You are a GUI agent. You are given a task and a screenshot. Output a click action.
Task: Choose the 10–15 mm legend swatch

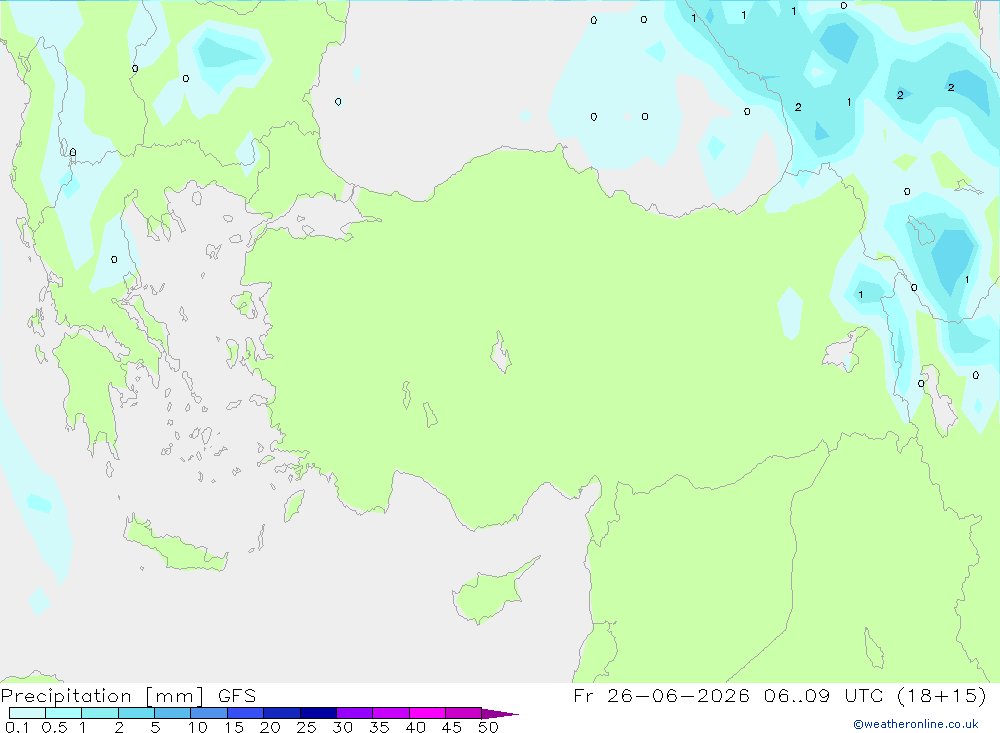pos(209,713)
